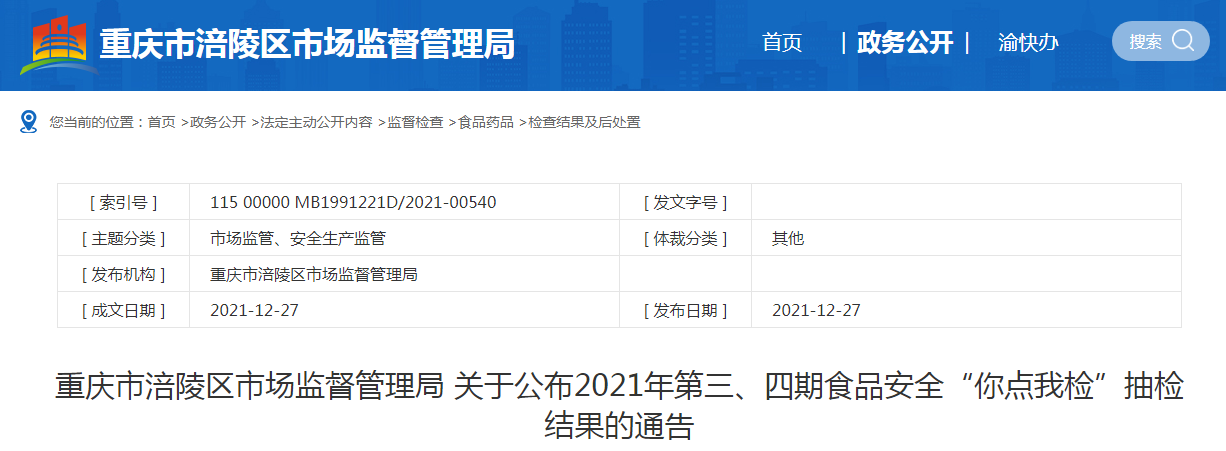The height and width of the screenshot is (451, 1226).
Task: Click the 成文日期 label cell
Action: point(123,310)
